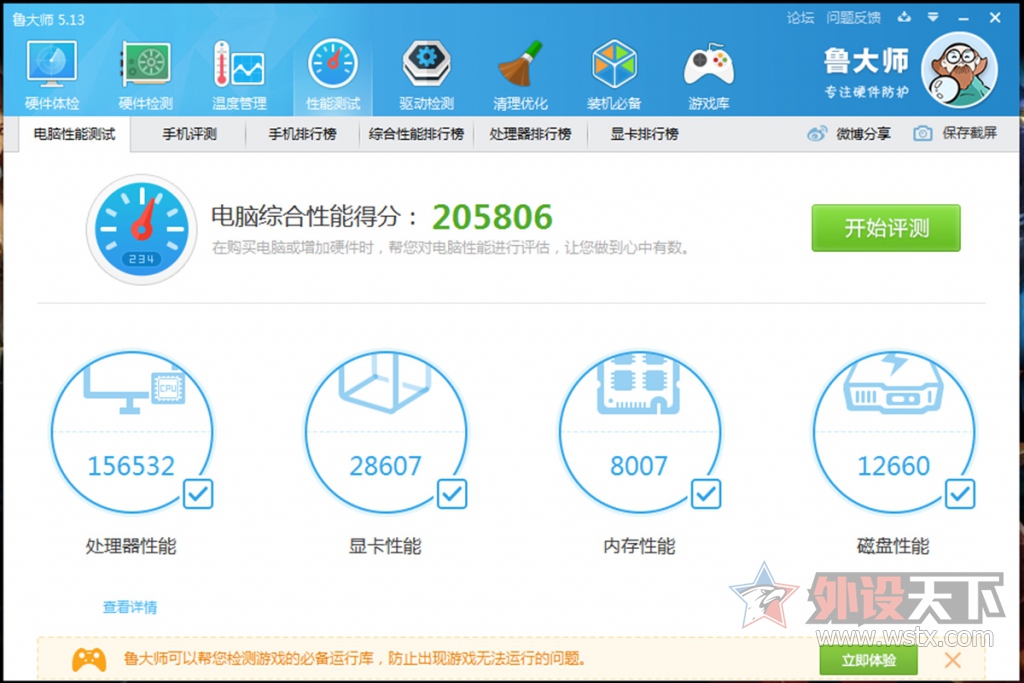This screenshot has width=1024, height=683.
Task: Click the 立即体验 button
Action: click(869, 660)
